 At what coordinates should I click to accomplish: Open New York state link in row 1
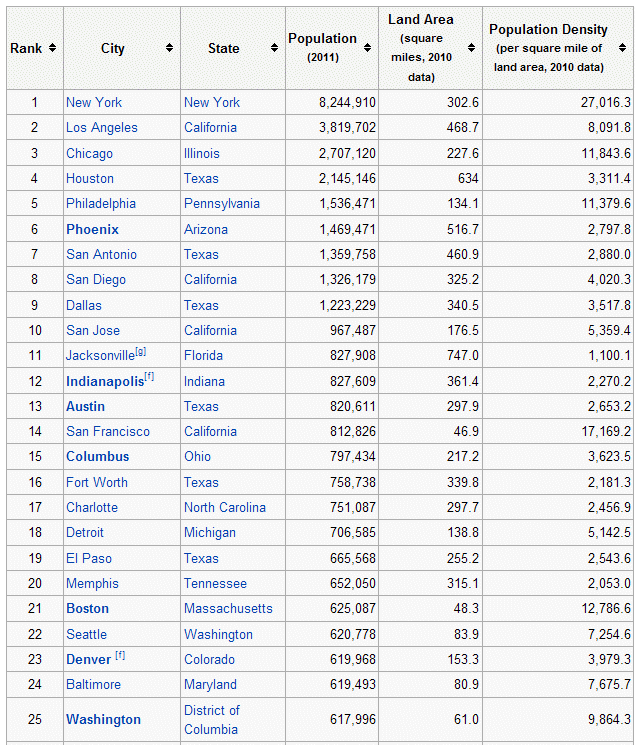[x=212, y=103]
